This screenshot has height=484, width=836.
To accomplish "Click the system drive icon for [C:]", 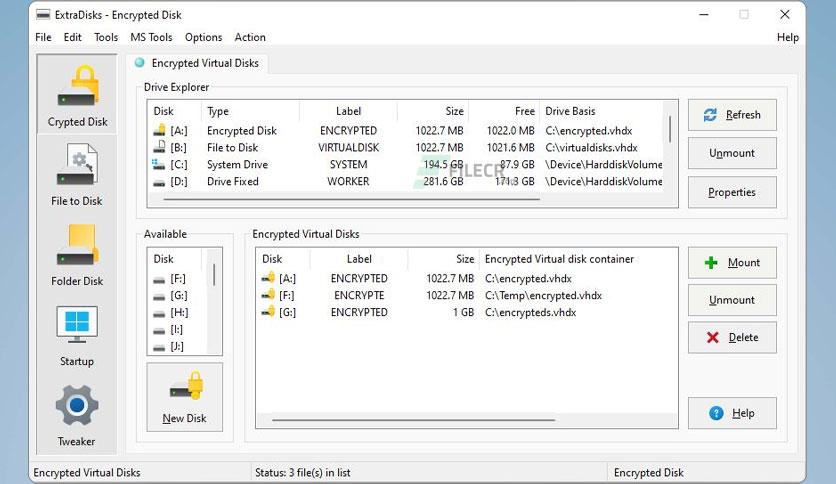I will pos(159,164).
